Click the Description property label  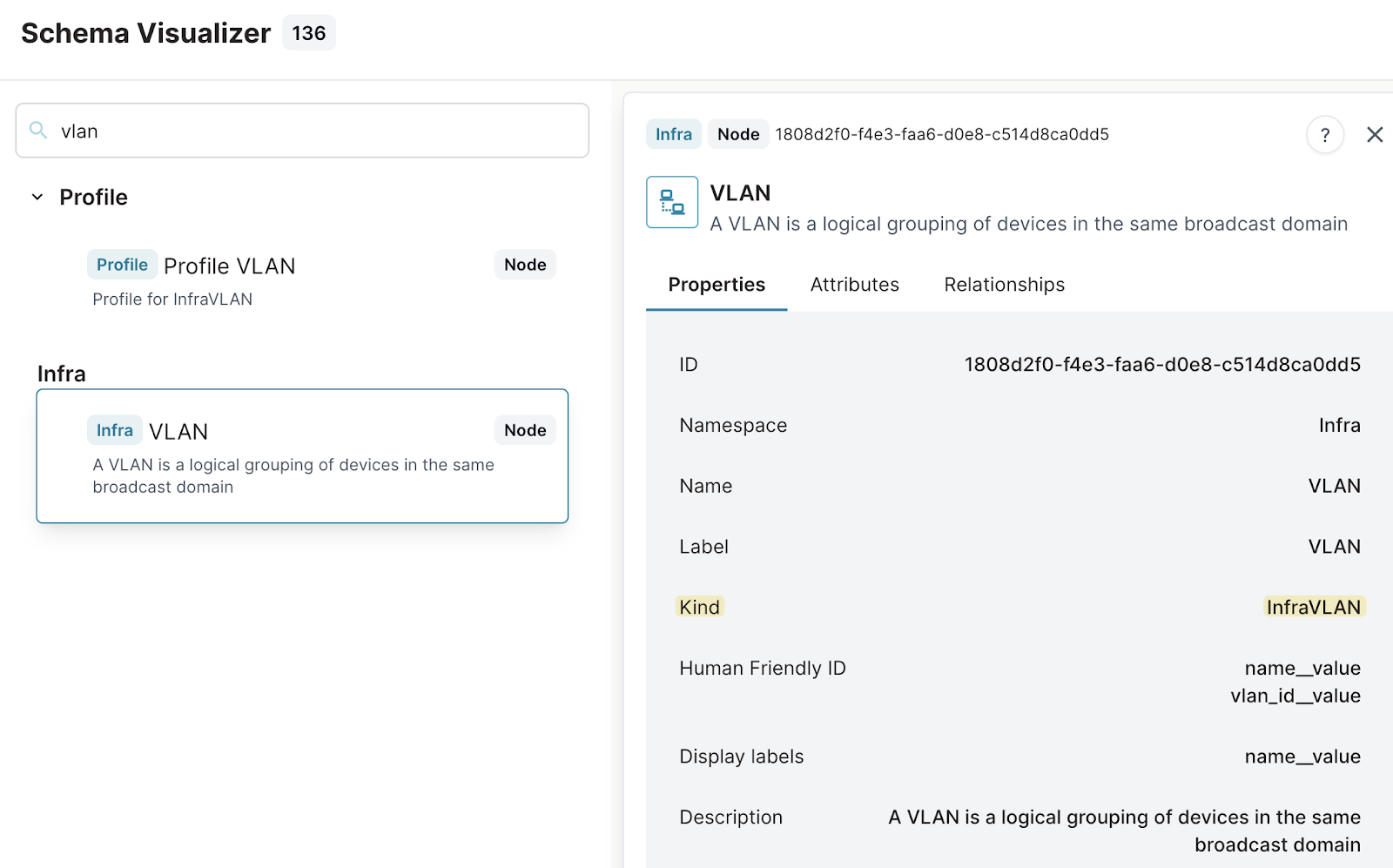tap(731, 817)
